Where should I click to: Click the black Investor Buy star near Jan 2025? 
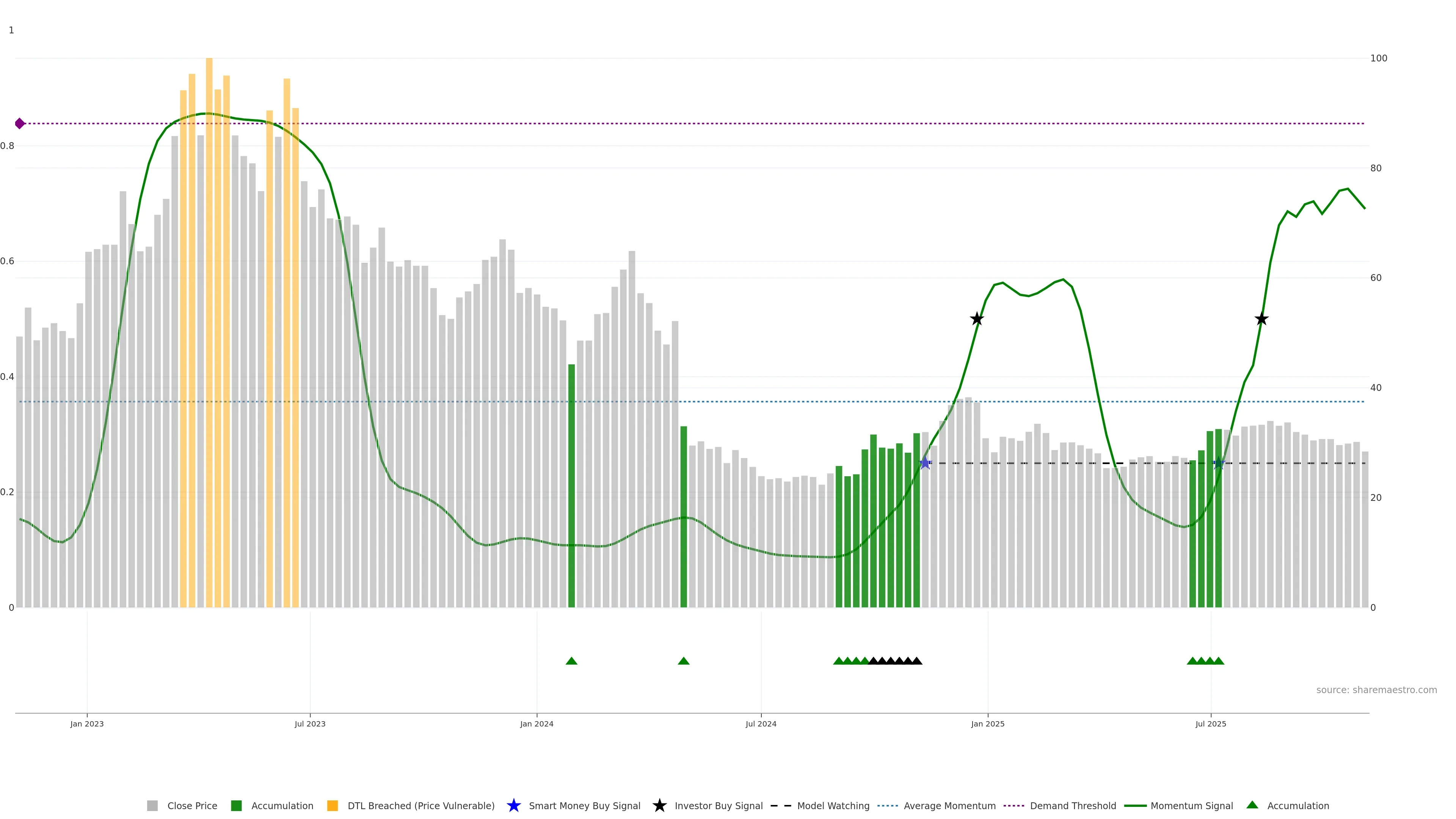click(x=977, y=319)
